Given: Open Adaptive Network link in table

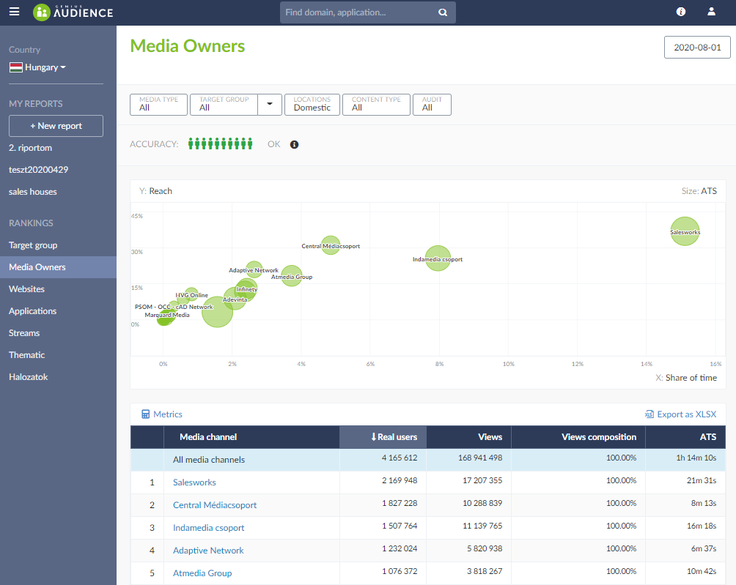Looking at the screenshot, I should pos(208,550).
